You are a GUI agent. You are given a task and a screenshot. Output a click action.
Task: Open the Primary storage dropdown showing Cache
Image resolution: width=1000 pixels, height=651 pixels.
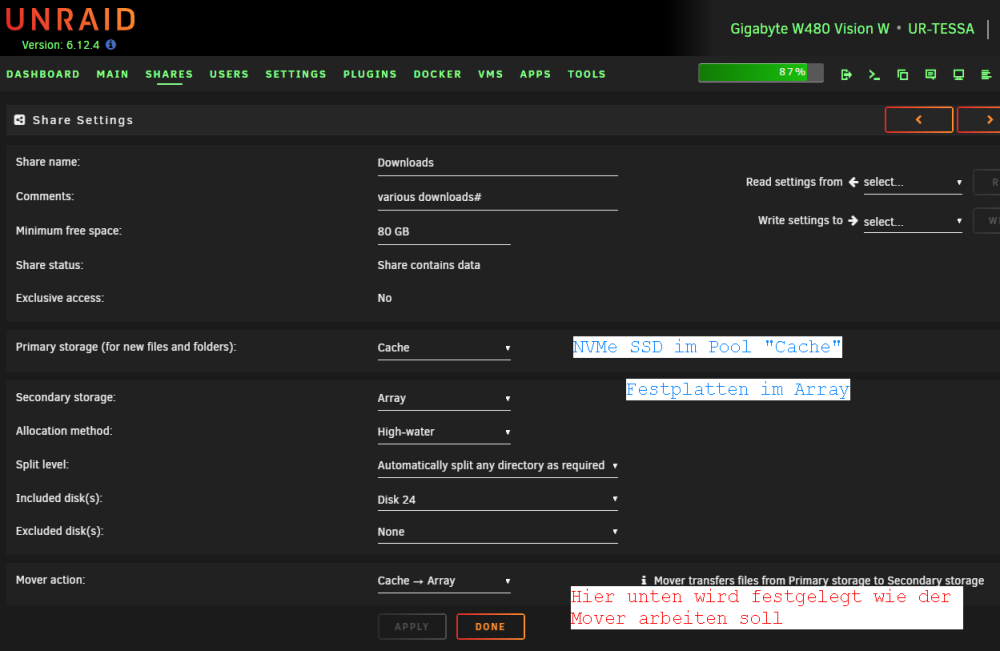point(444,348)
